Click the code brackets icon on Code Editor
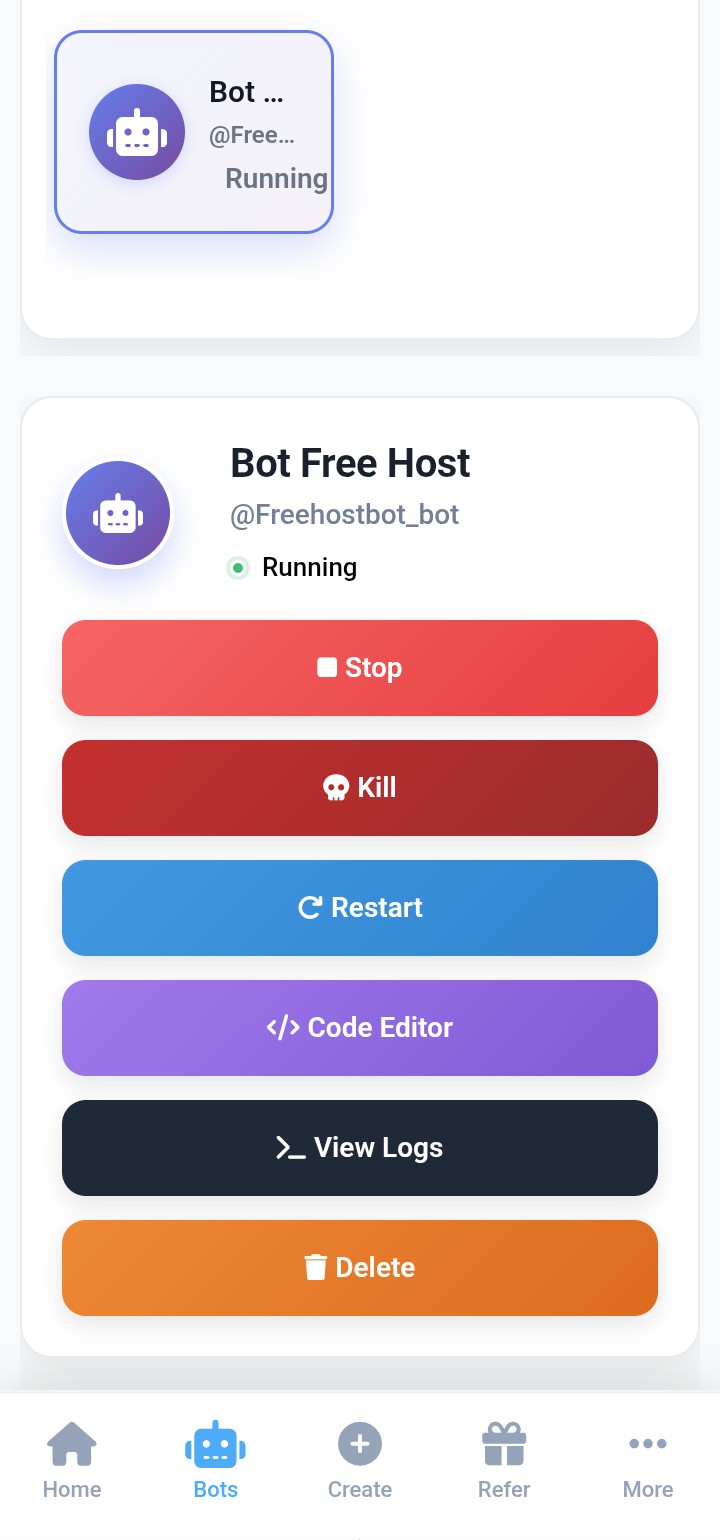 (x=283, y=1028)
